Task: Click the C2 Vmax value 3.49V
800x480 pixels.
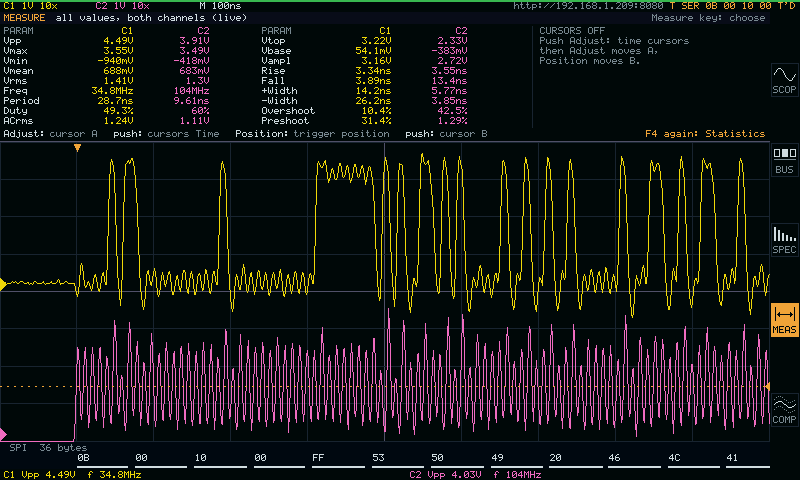Action: click(x=194, y=50)
